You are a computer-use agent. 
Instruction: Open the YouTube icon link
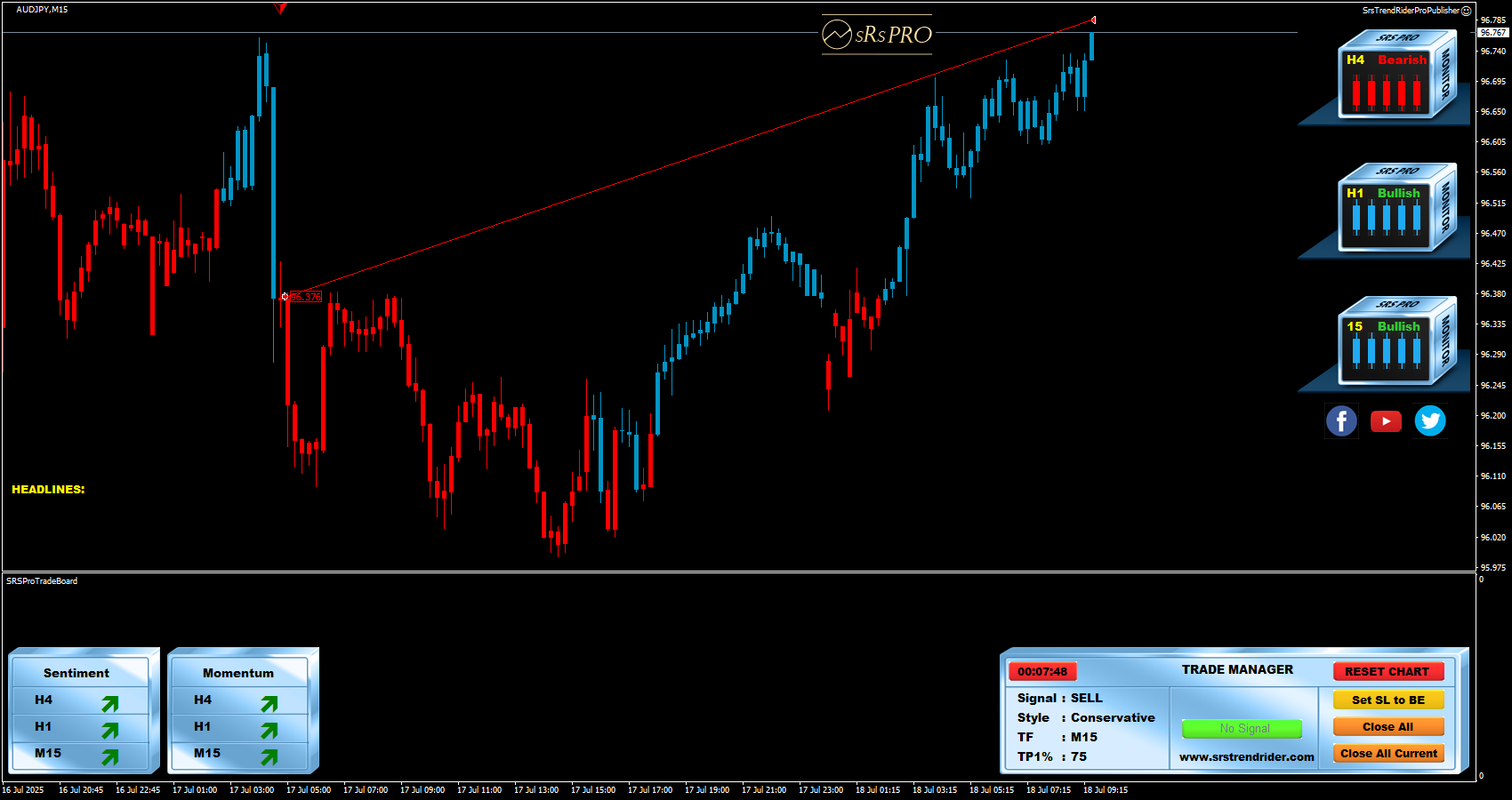[1386, 421]
